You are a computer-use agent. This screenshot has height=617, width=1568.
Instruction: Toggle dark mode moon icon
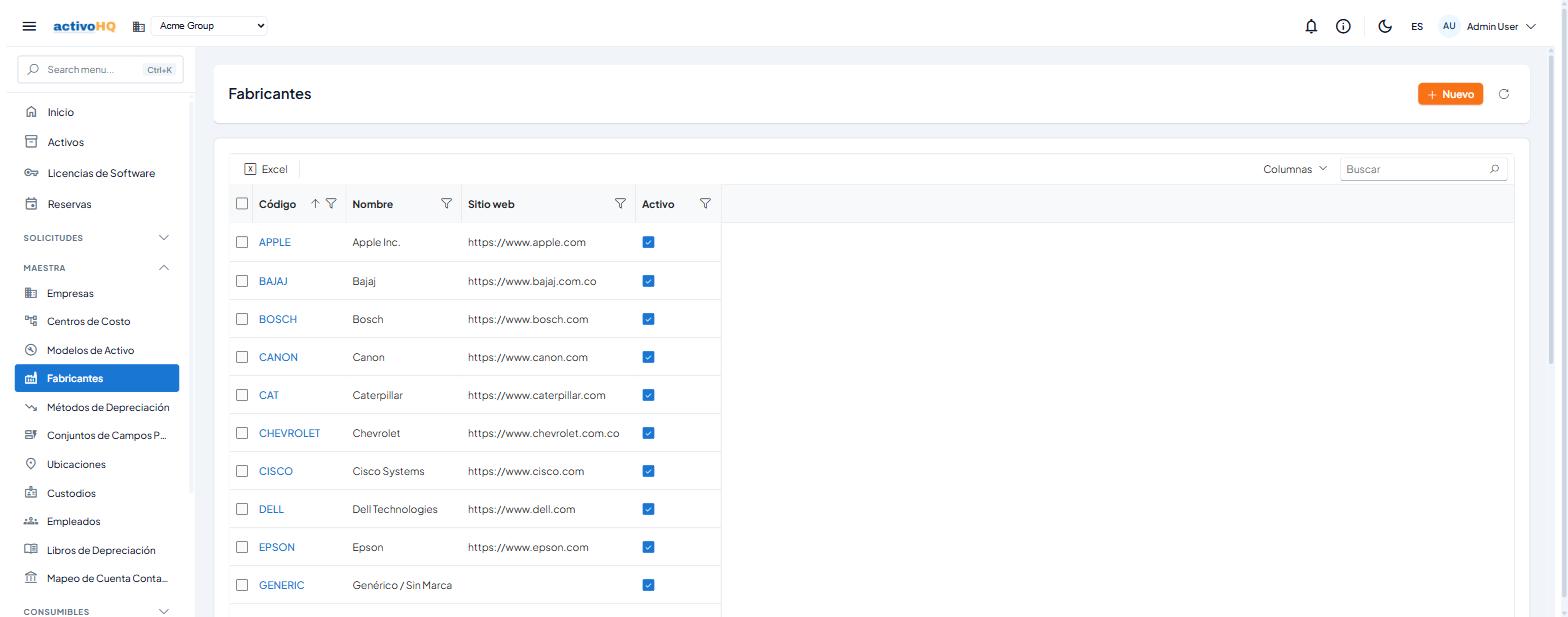tap(1385, 27)
